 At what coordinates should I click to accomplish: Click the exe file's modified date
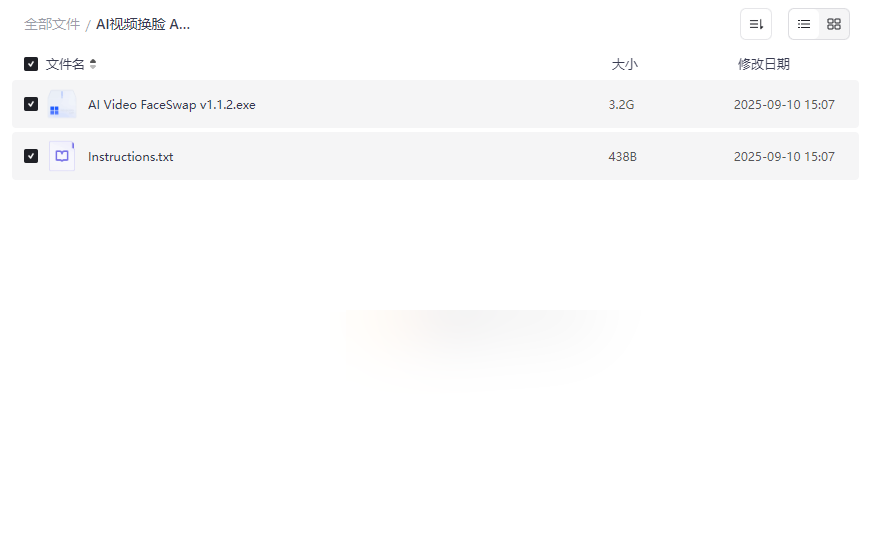click(x=784, y=105)
